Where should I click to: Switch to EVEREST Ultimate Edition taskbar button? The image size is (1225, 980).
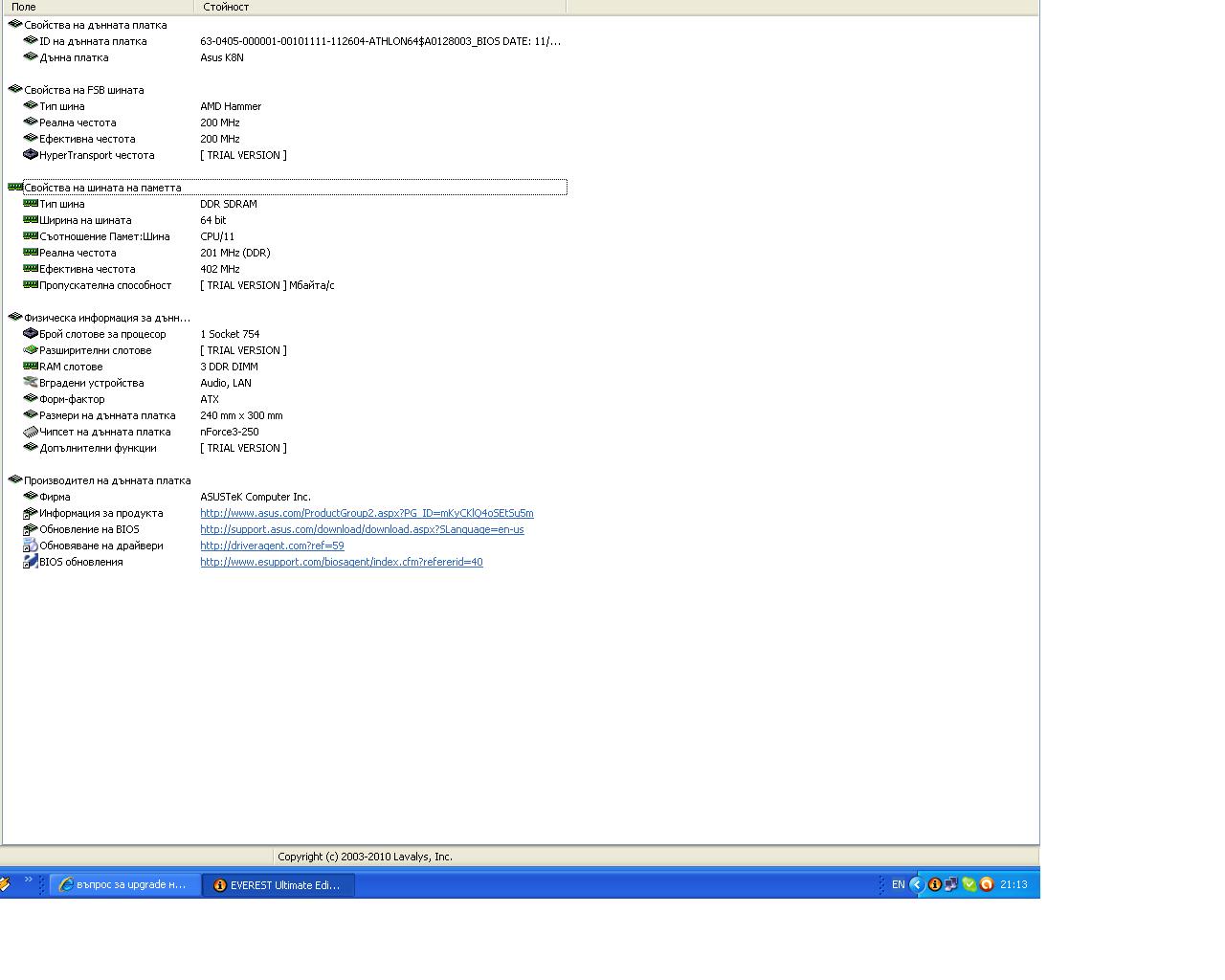click(x=278, y=885)
